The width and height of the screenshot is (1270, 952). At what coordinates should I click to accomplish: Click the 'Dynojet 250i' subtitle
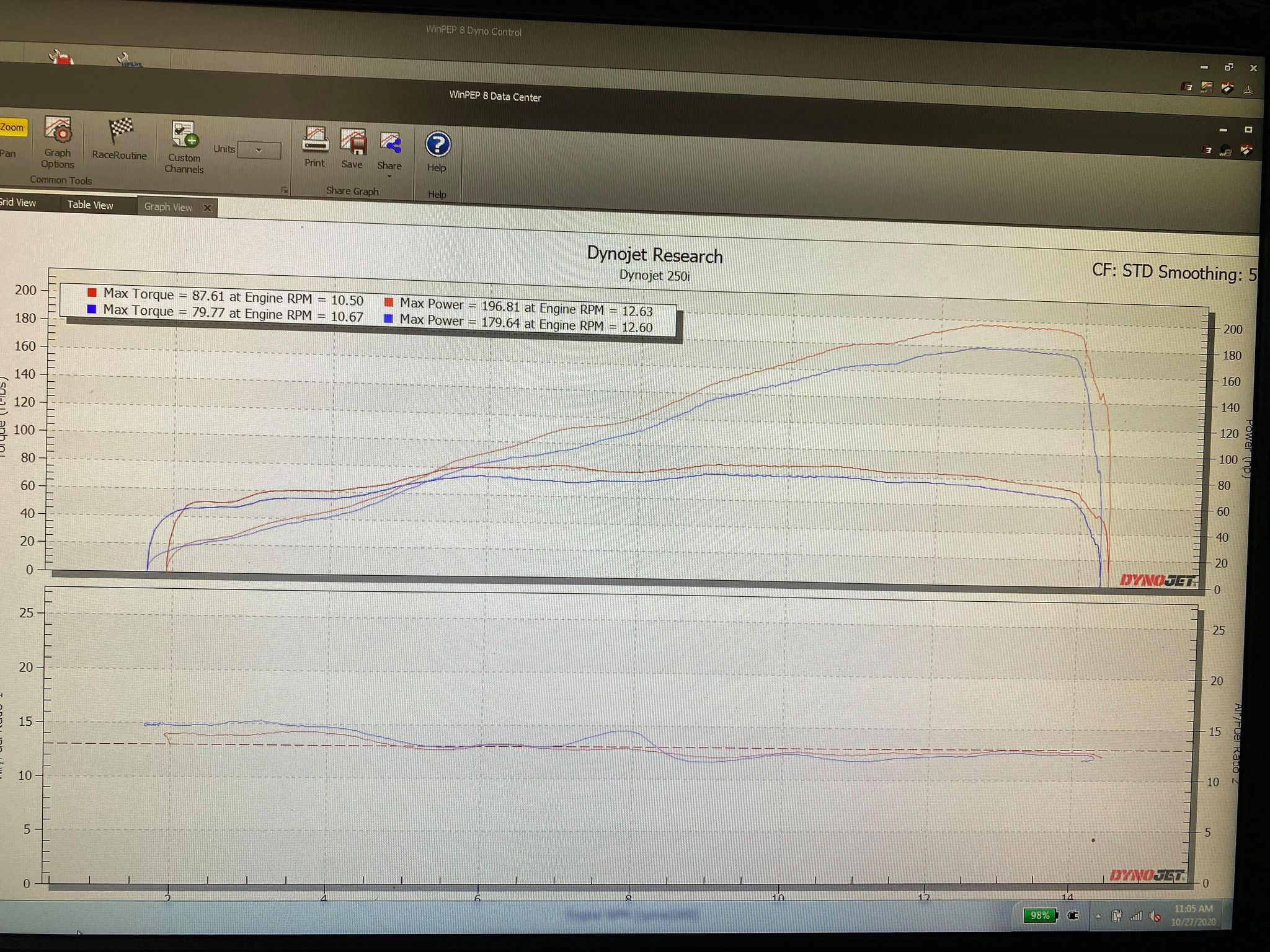[x=655, y=275]
